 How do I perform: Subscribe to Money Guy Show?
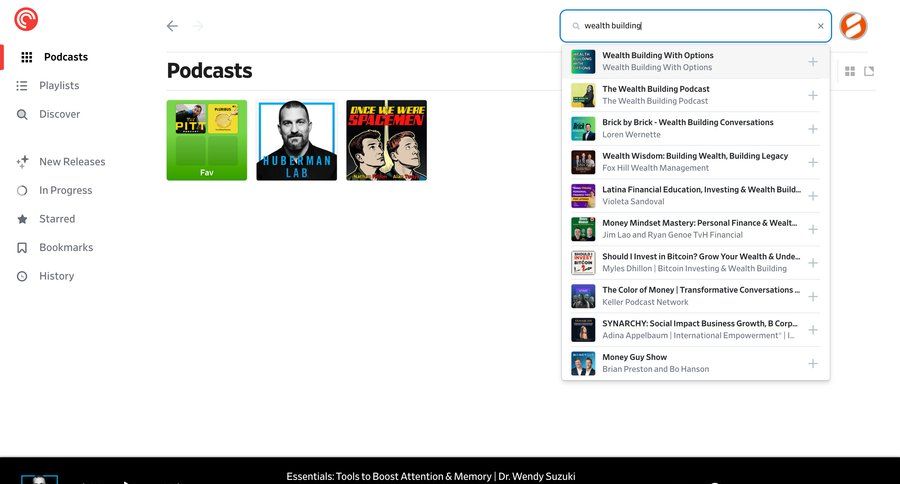point(813,363)
